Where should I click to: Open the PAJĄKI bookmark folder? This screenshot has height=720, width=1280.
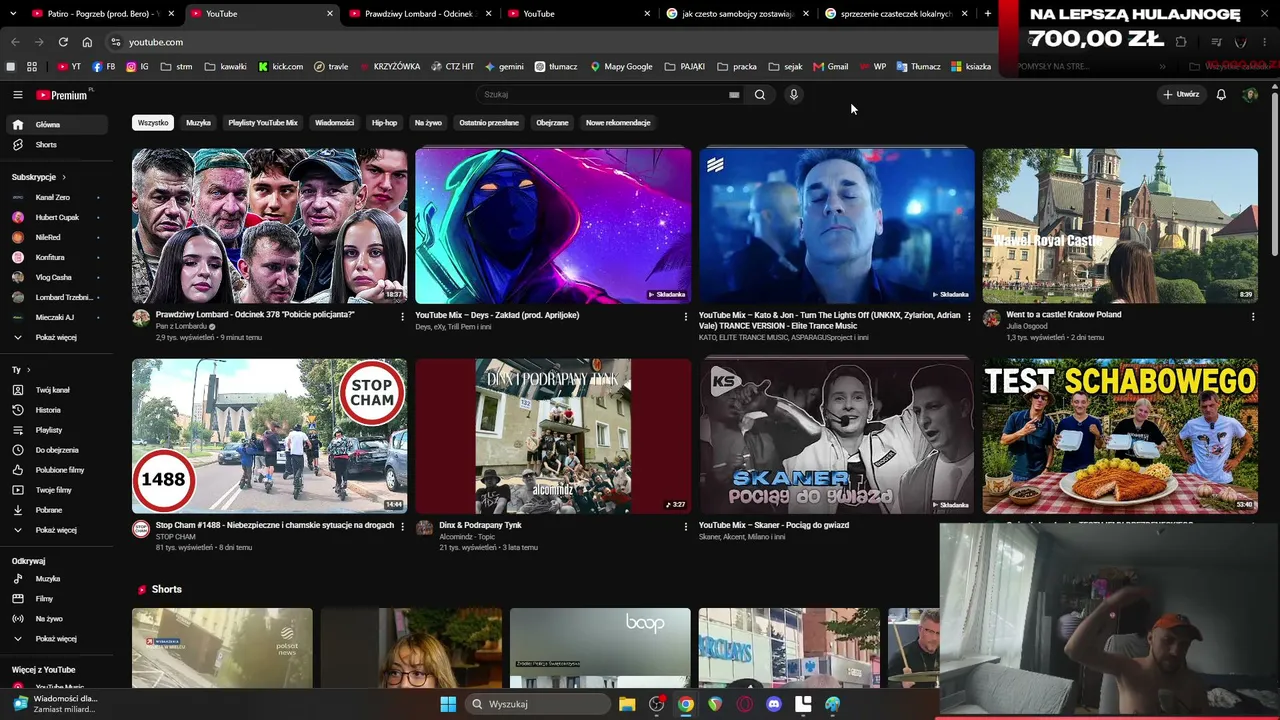coord(684,67)
